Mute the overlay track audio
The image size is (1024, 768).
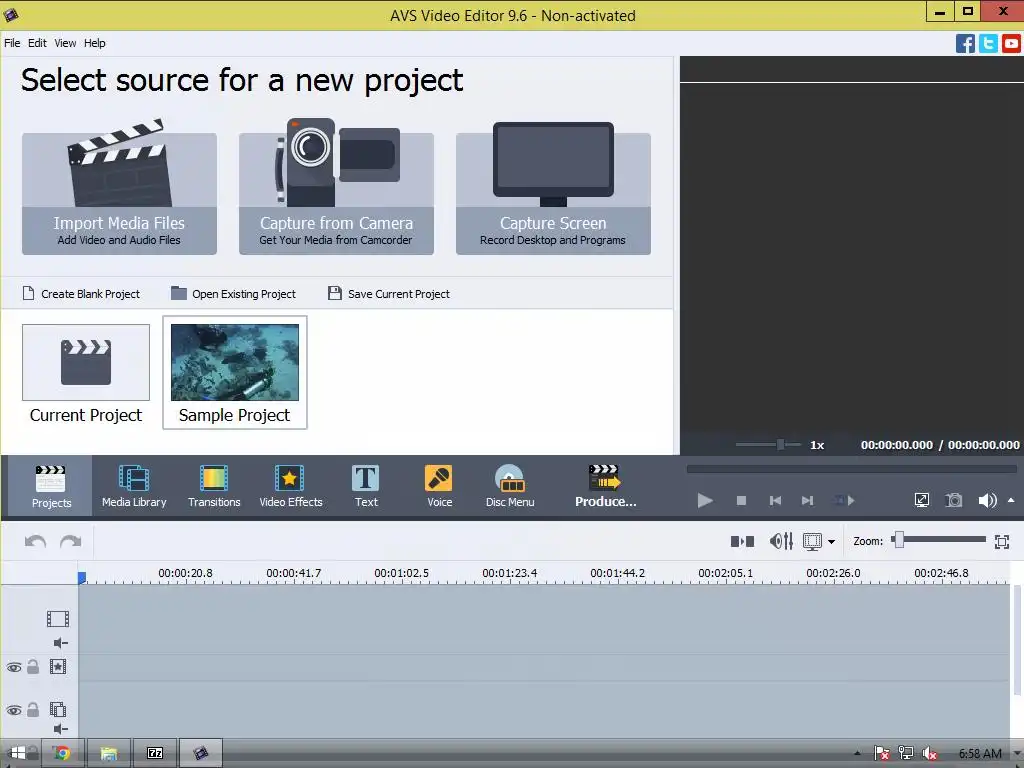coord(61,729)
